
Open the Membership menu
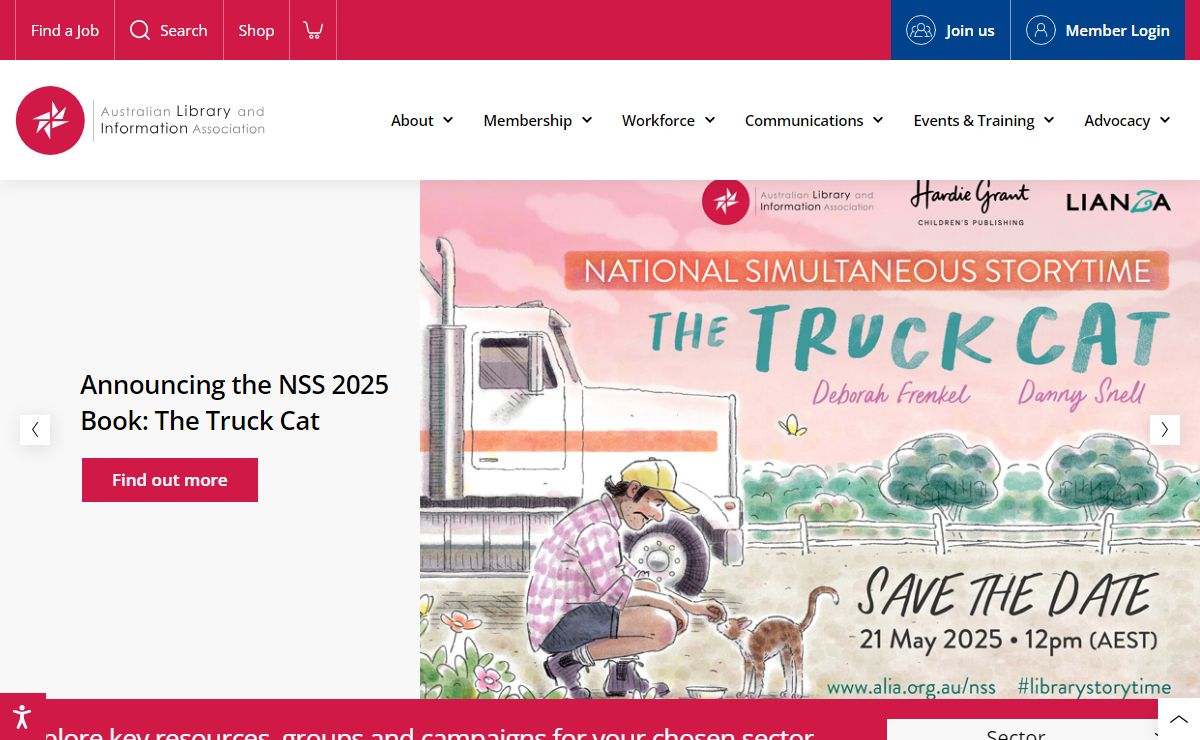528,120
